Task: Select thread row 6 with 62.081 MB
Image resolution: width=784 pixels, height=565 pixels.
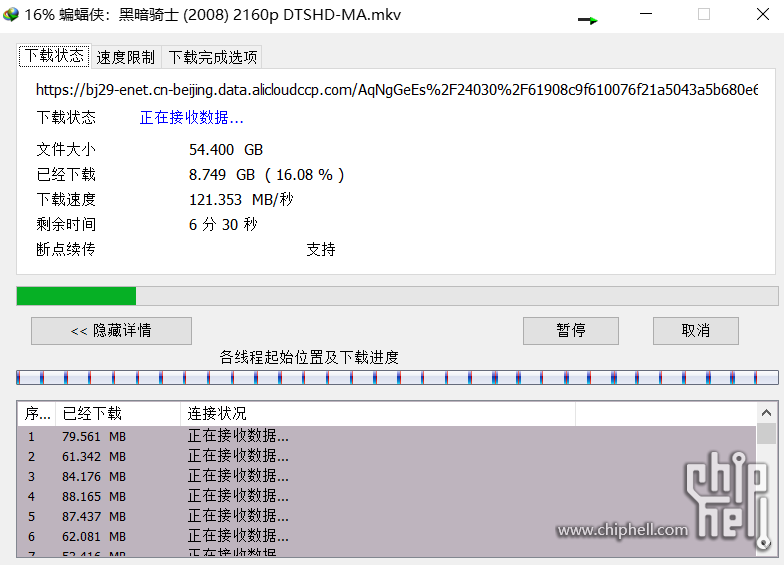Action: pos(387,536)
